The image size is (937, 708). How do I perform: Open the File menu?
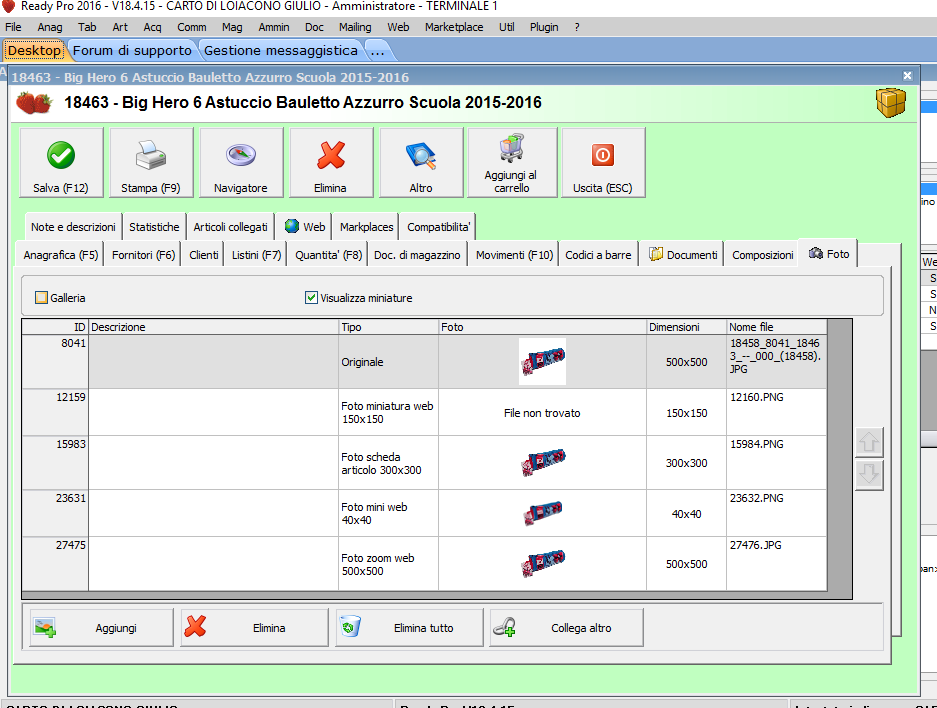(x=13, y=27)
